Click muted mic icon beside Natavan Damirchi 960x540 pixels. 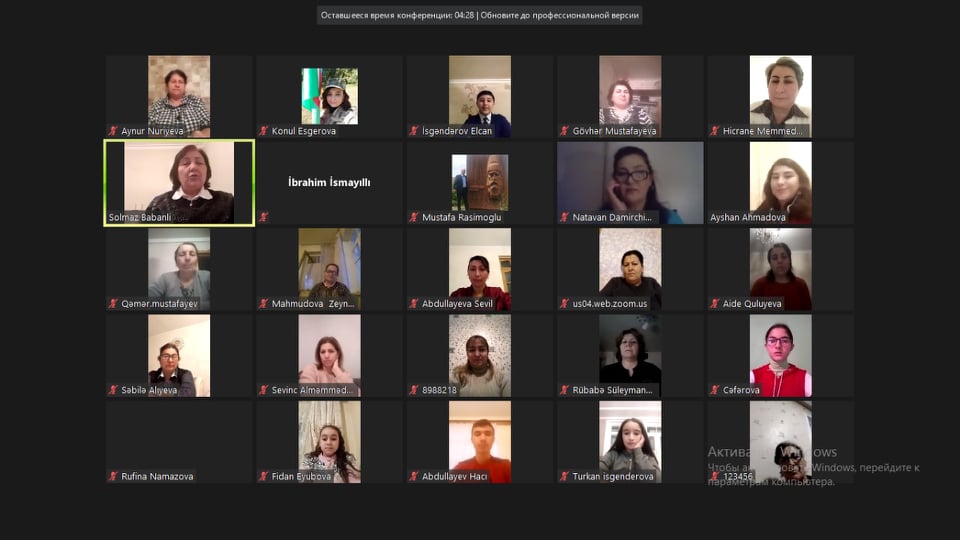tap(564, 217)
